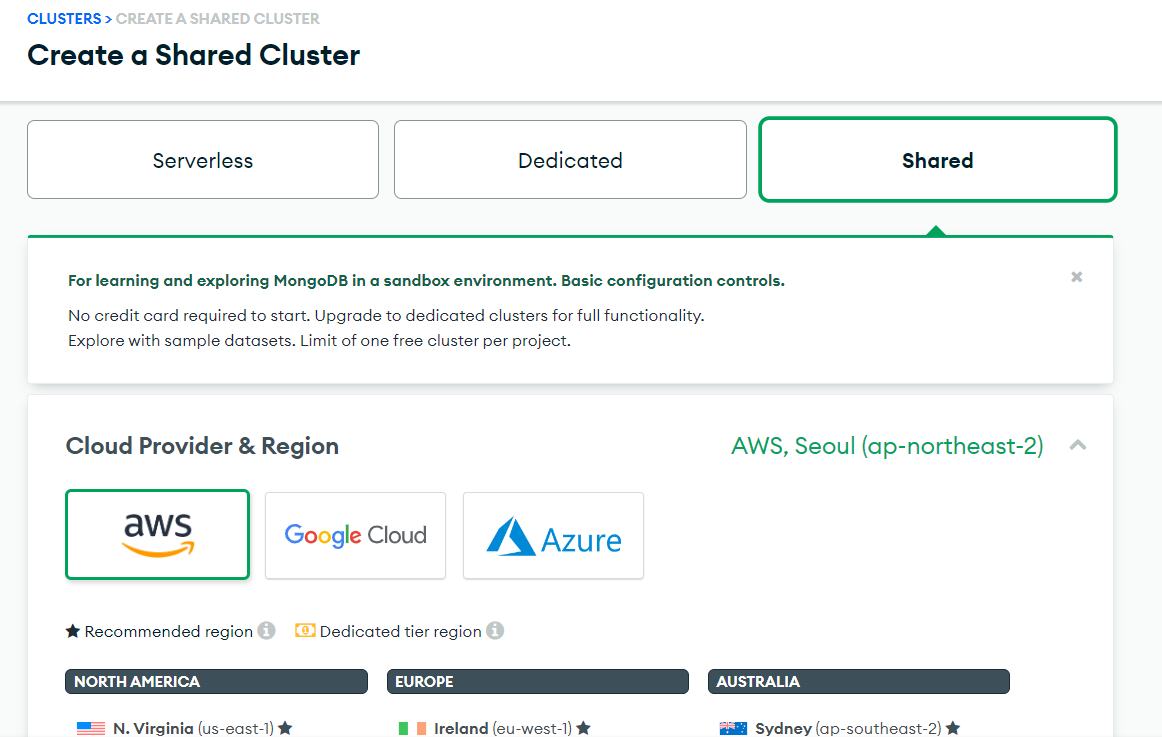Go back to the CLUSTERS breadcrumb link
Screen dimensions: 1162x737
tap(64, 19)
